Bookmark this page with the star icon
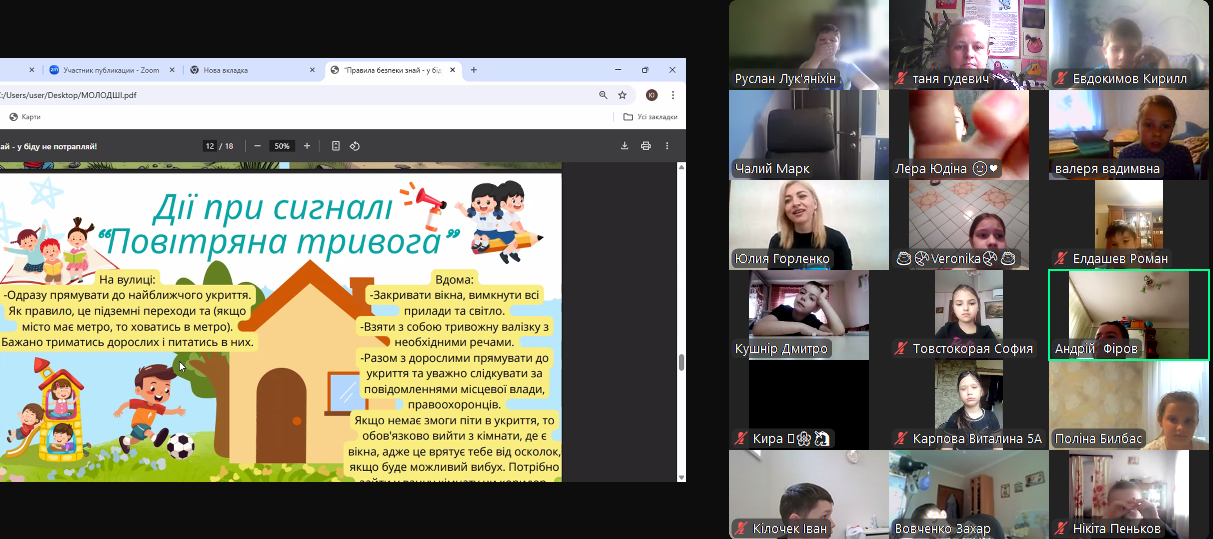The width and height of the screenshot is (1213, 539). [622, 95]
